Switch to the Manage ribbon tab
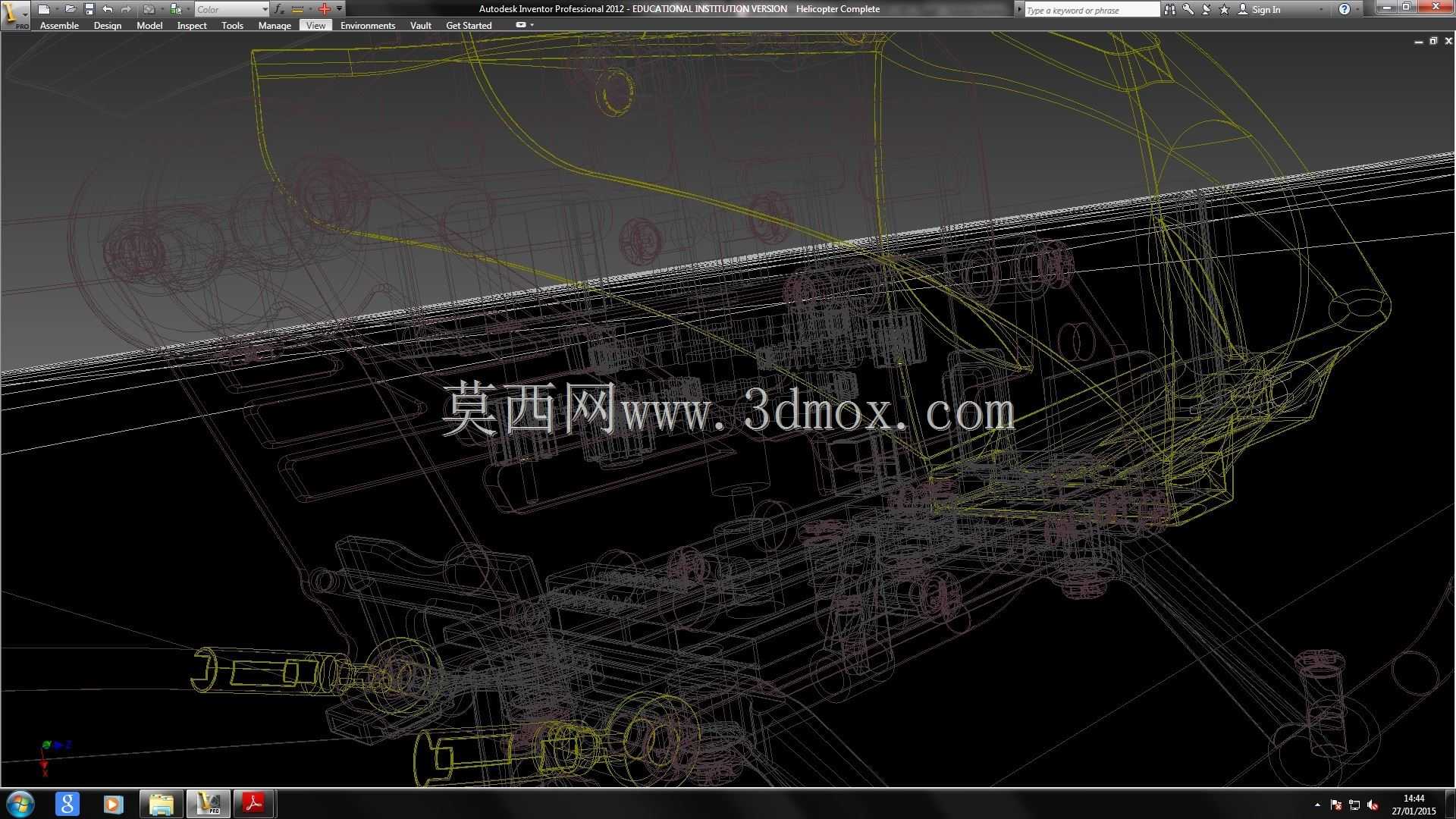The width and height of the screenshot is (1456, 819). [x=275, y=25]
